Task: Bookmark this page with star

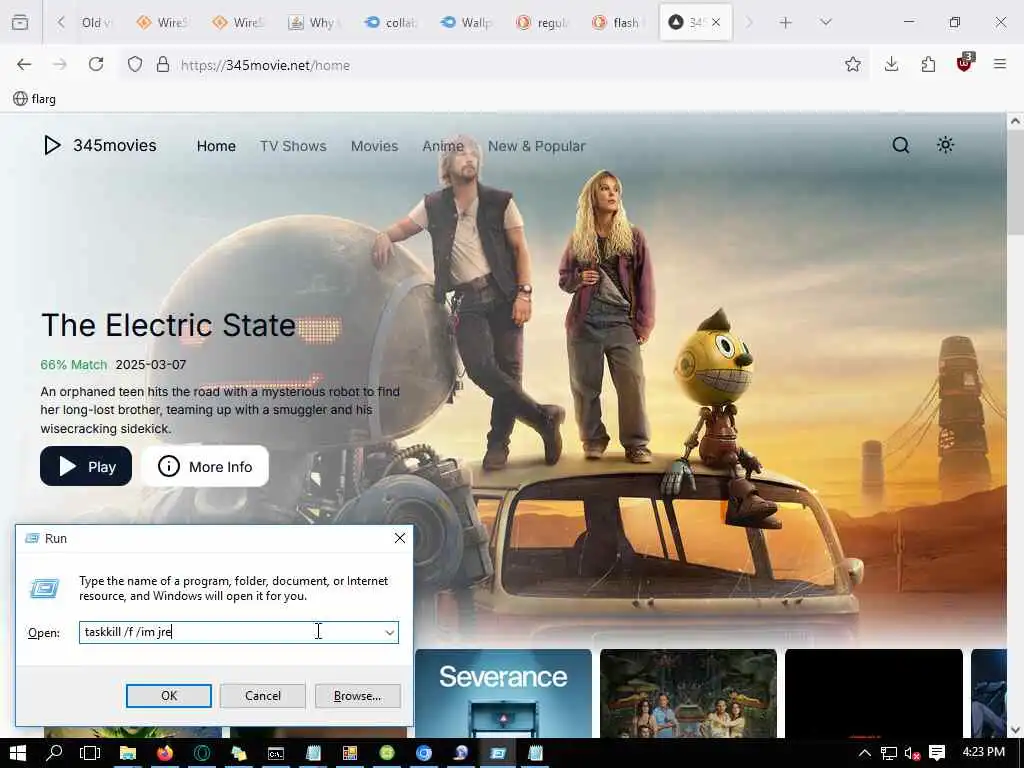Action: pyautogui.click(x=852, y=64)
